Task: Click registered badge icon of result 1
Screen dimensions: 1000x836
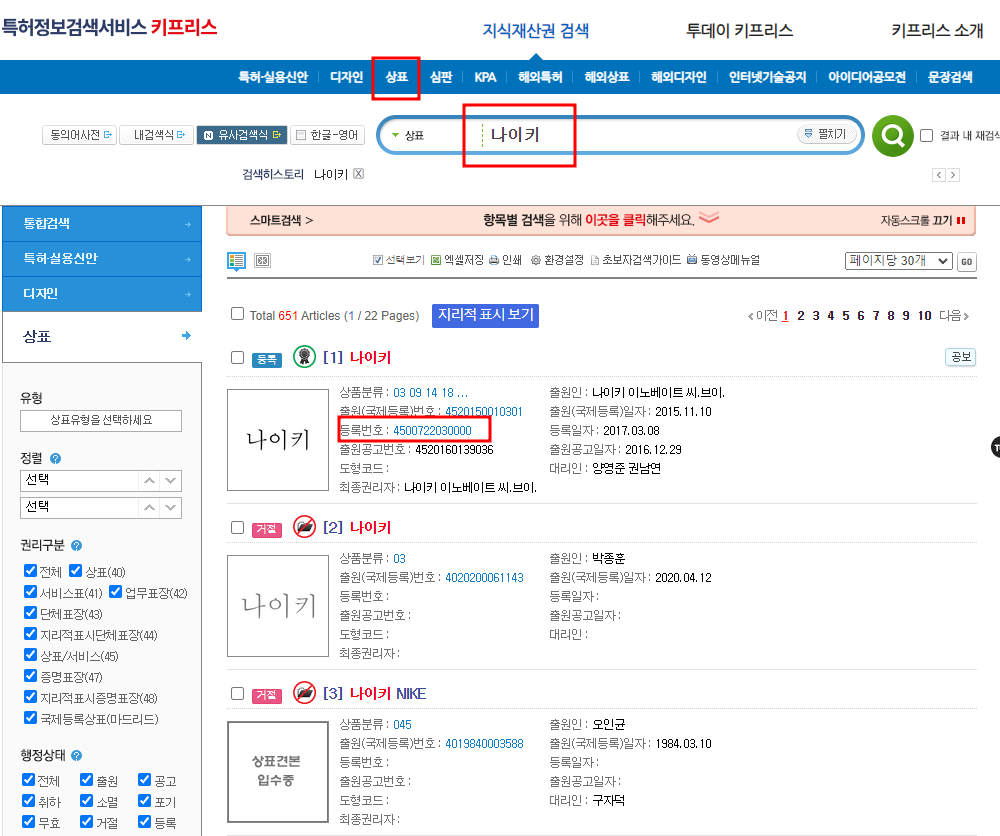Action: tap(304, 356)
